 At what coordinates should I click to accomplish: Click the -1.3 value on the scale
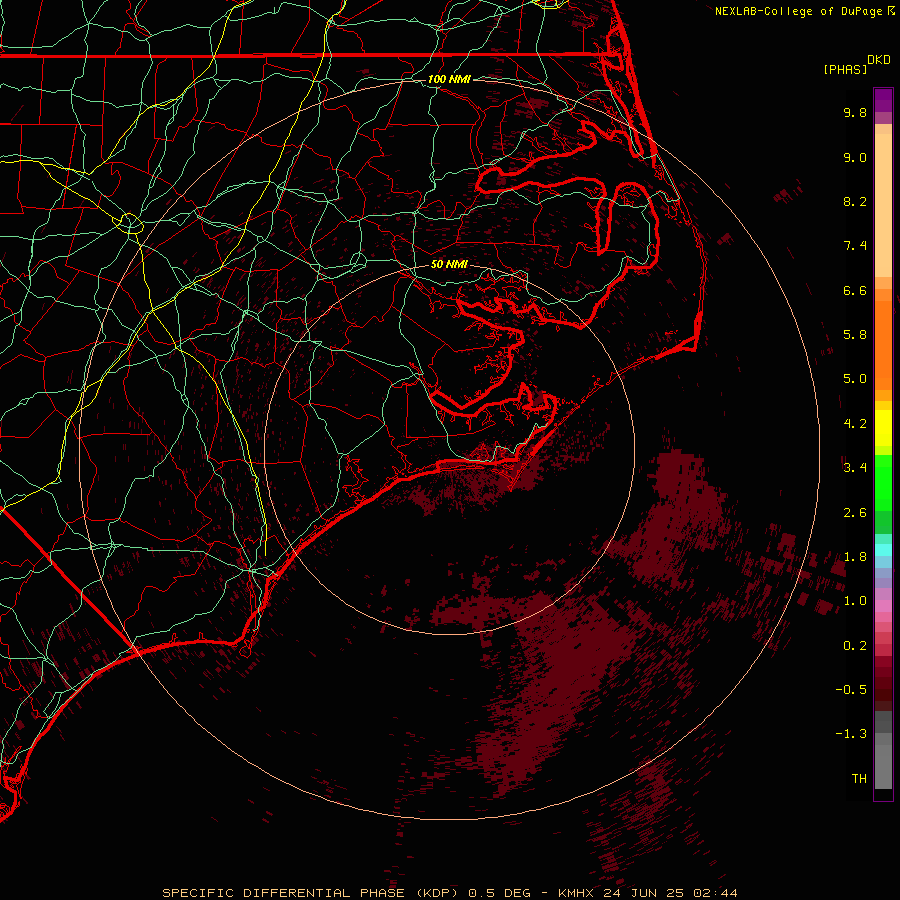851,734
